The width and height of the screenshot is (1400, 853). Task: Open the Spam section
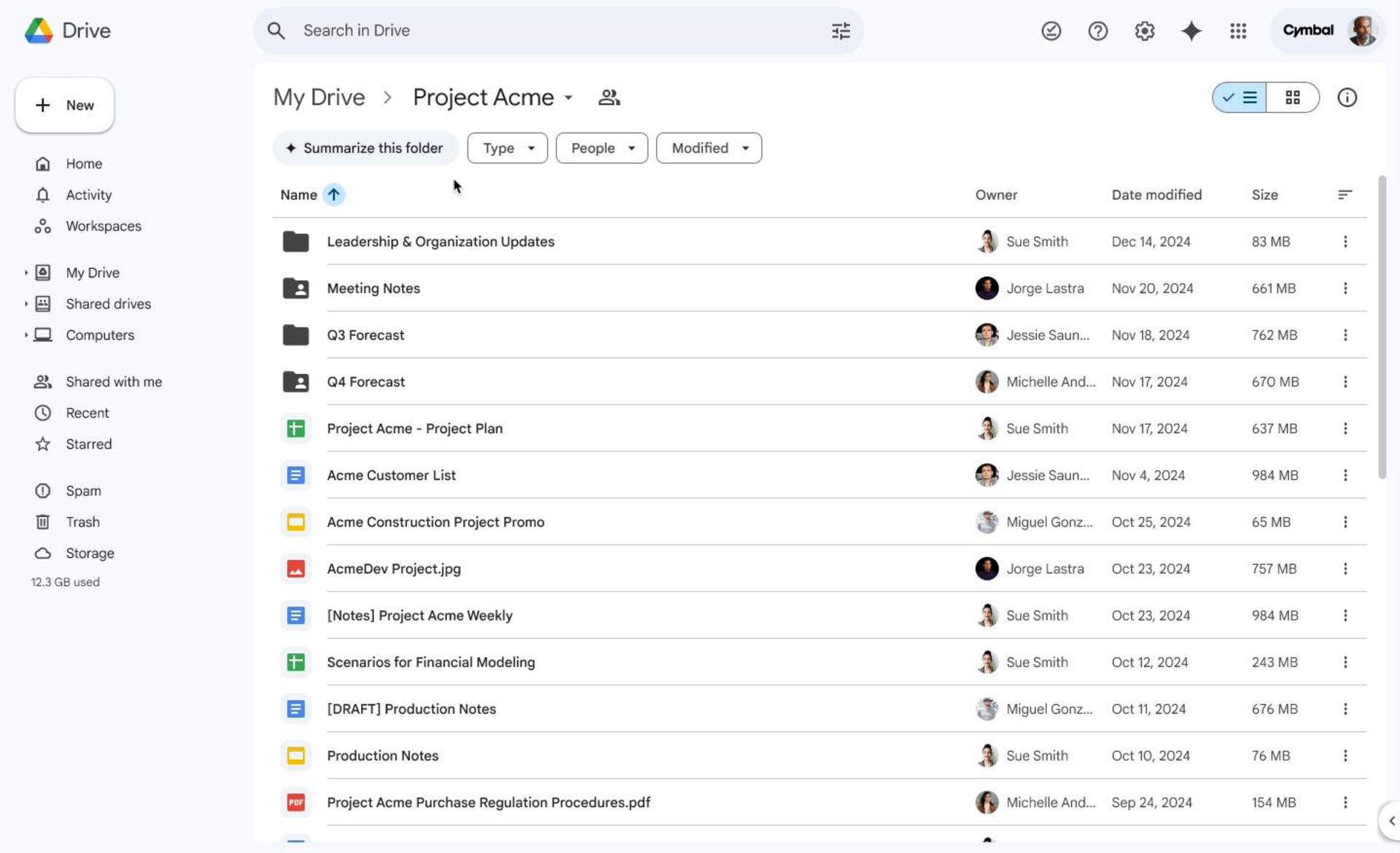coord(83,491)
